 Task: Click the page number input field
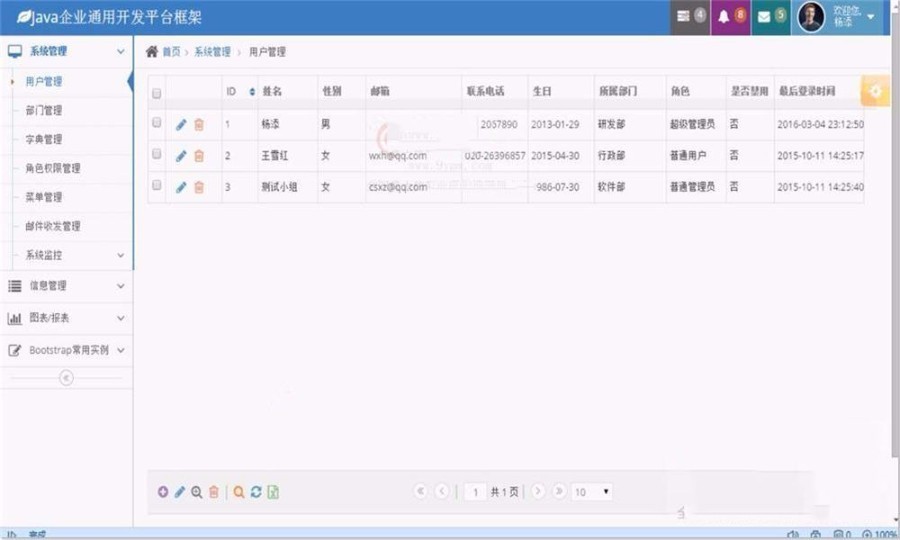click(x=474, y=492)
